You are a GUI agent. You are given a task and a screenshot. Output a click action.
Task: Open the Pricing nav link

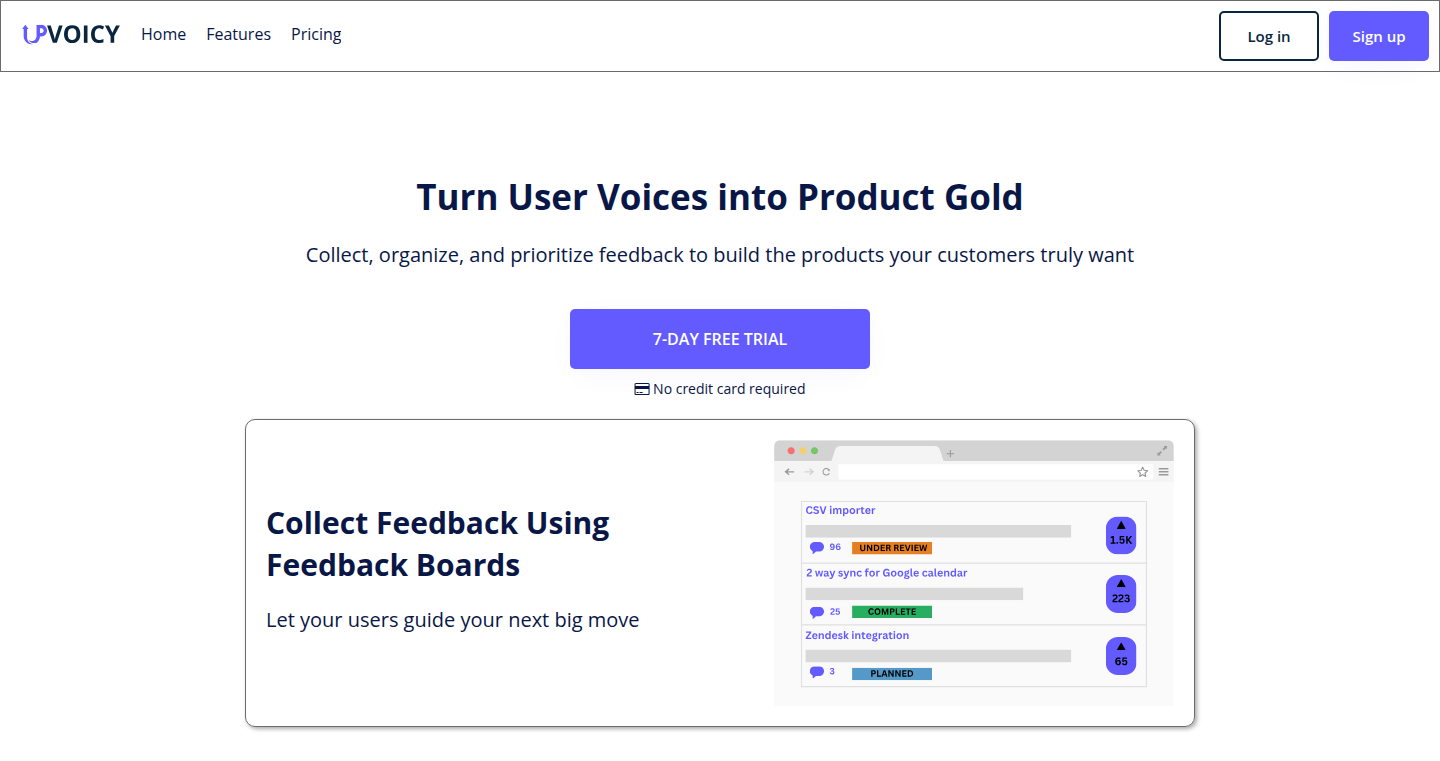[316, 34]
